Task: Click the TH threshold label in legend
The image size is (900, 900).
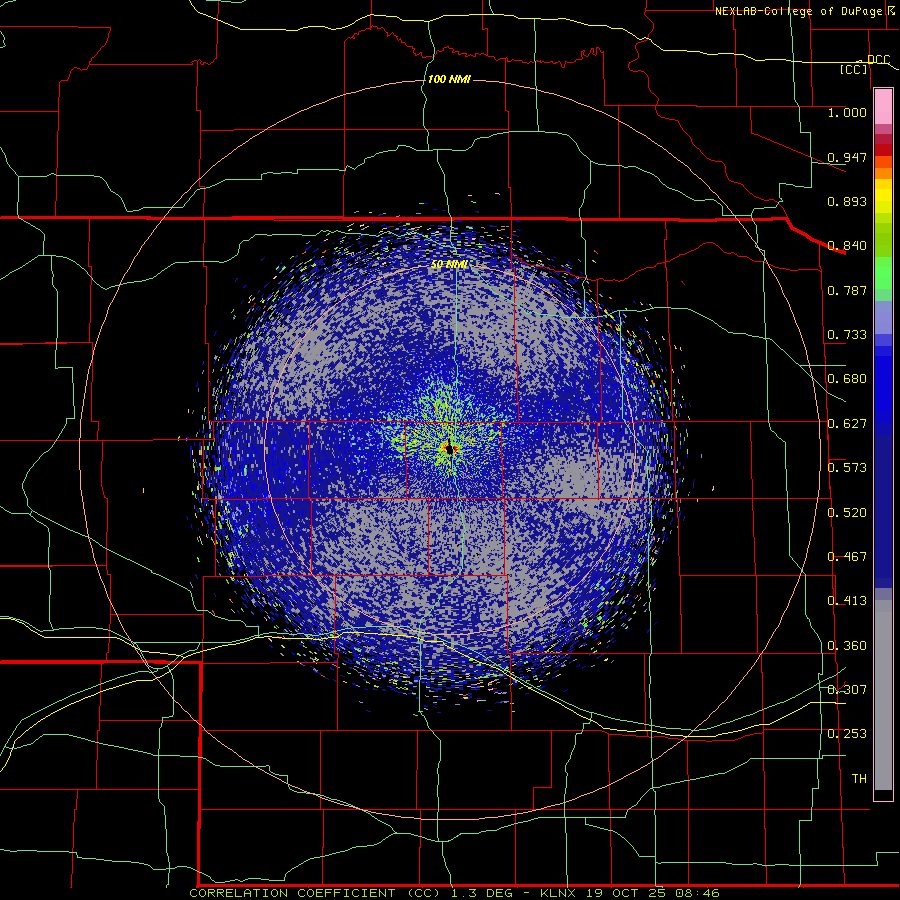Action: coord(859,779)
